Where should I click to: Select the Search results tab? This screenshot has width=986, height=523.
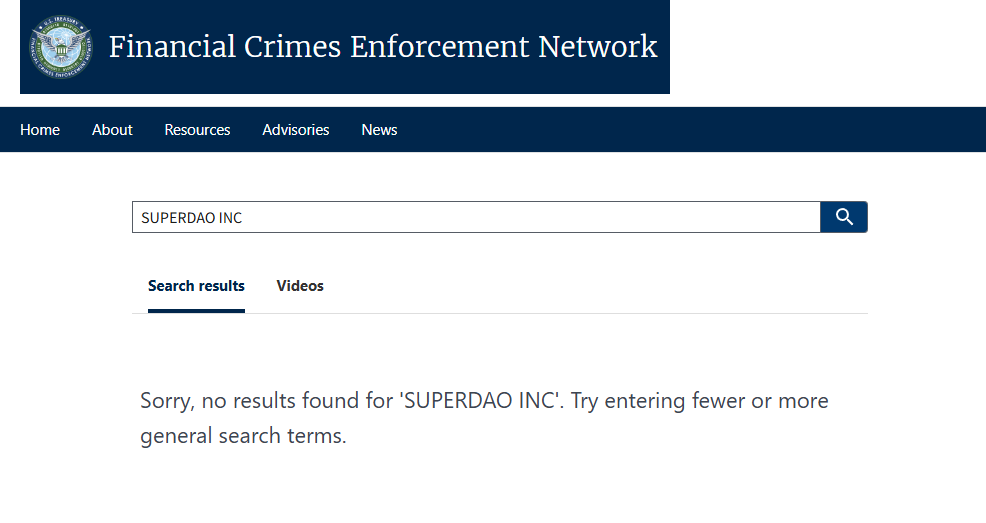tap(196, 286)
